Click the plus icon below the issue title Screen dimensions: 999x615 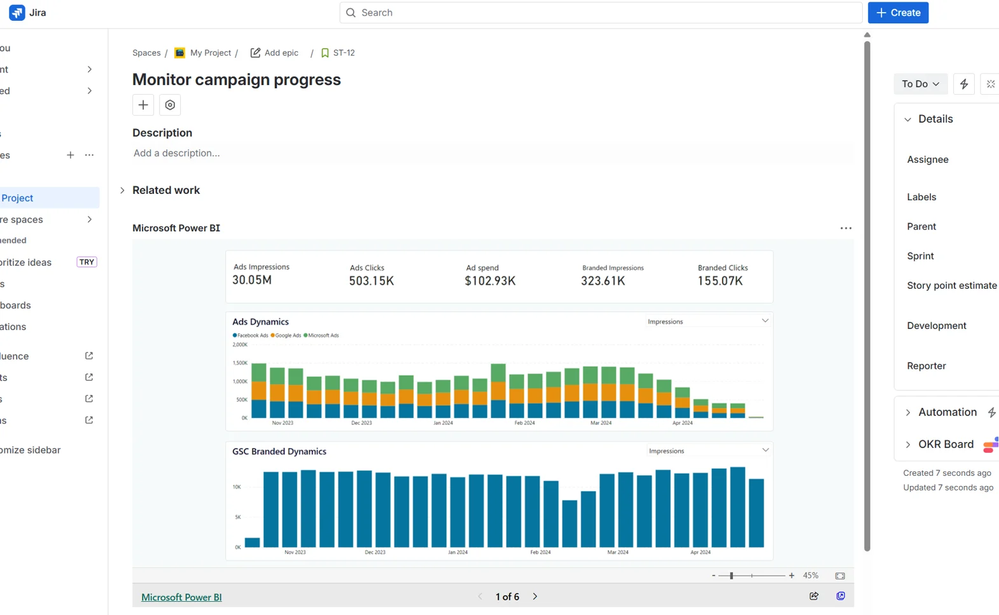point(143,105)
